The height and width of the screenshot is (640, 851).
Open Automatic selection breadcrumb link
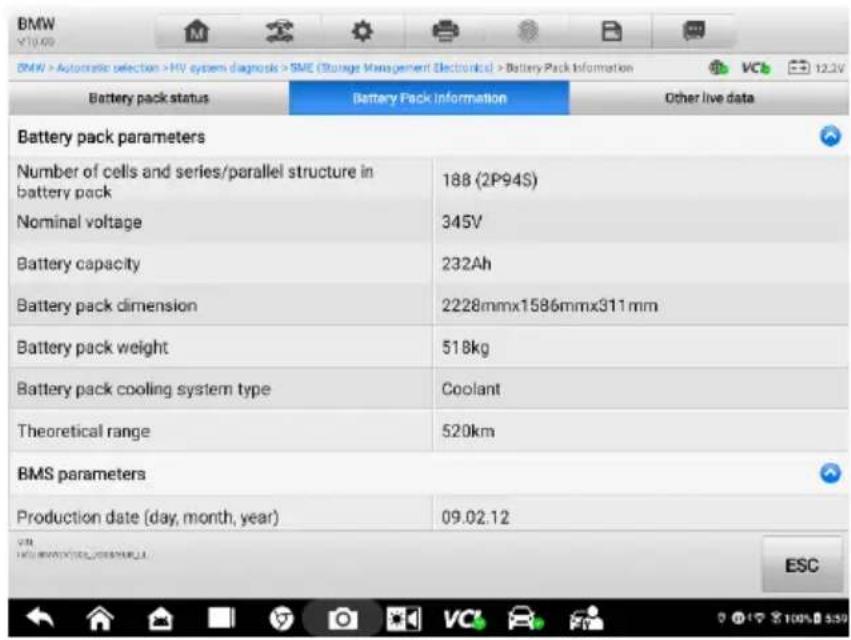click(x=107, y=68)
